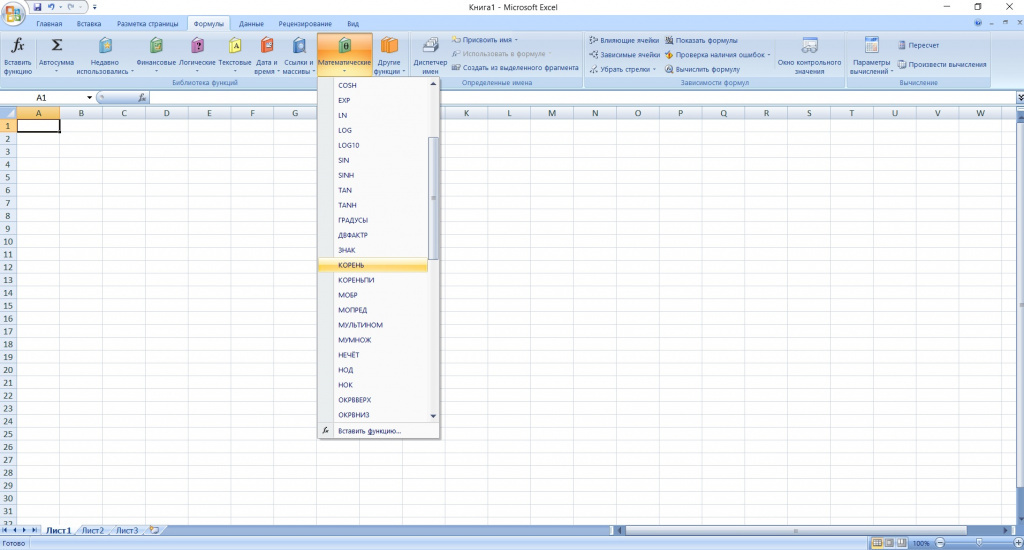Screen dimensions: 1024x550
Task: Click the AutoSum sigma icon
Action: [57, 45]
